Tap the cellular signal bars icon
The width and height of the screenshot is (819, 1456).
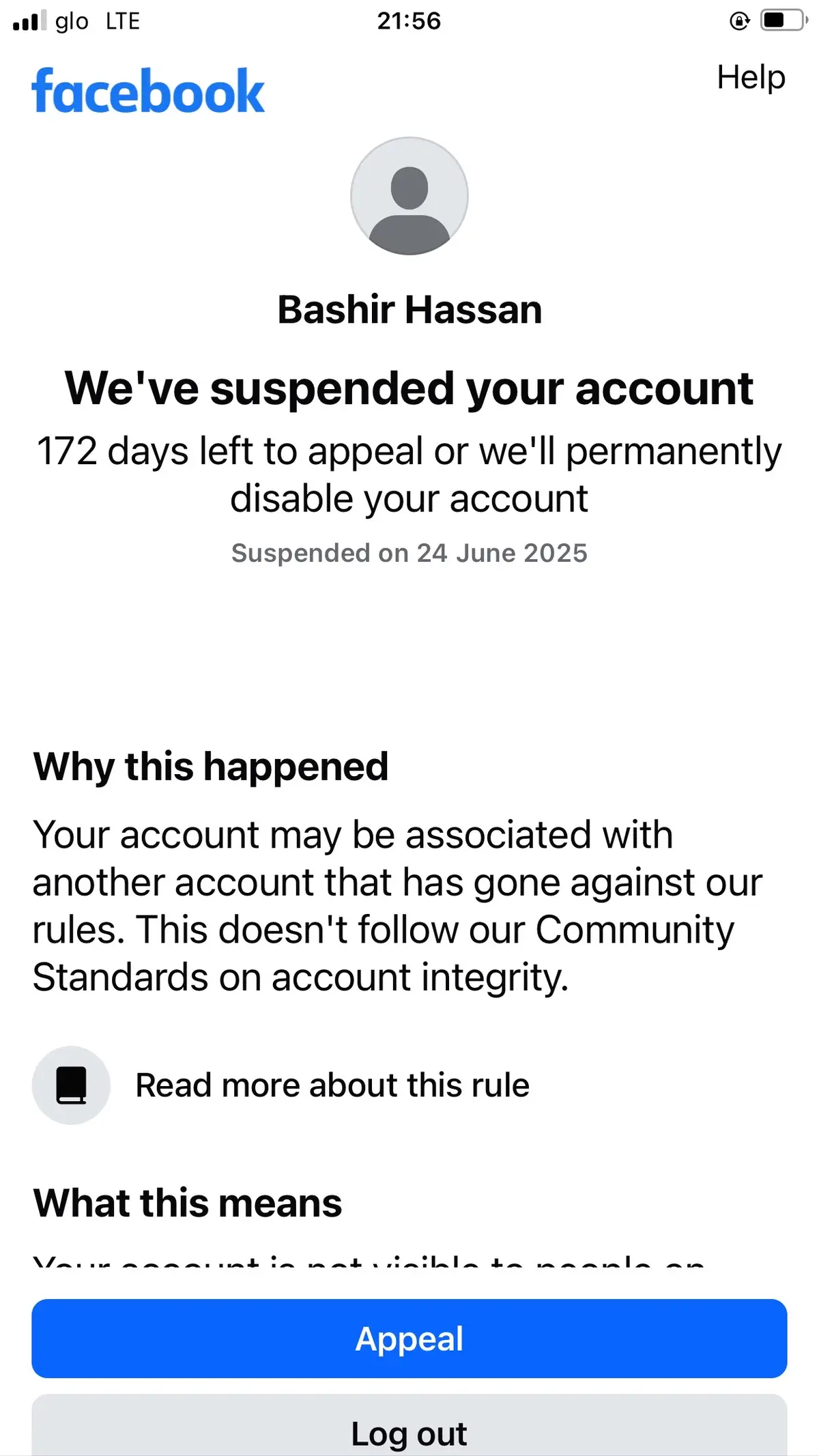pyautogui.click(x=30, y=20)
